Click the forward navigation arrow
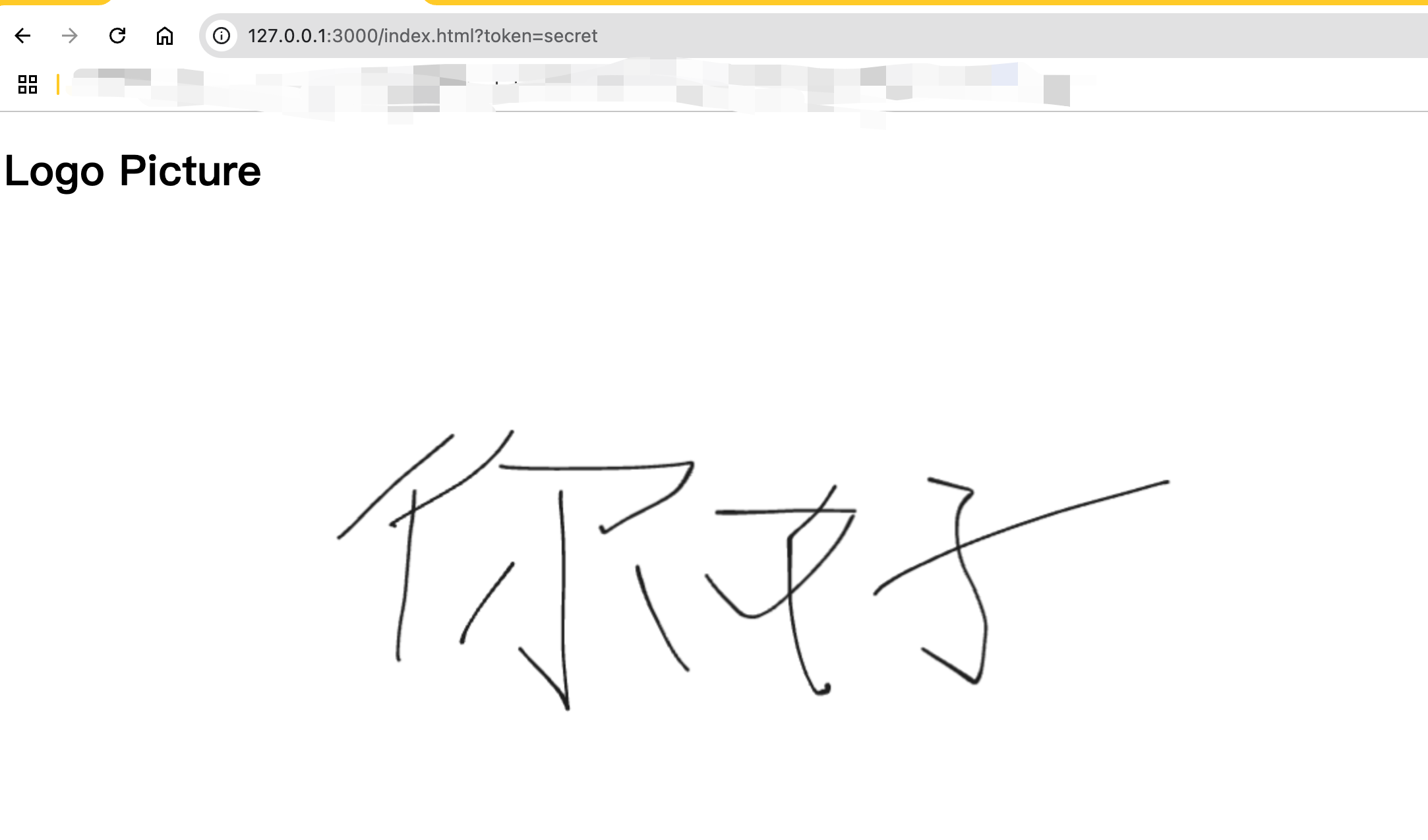 70,36
